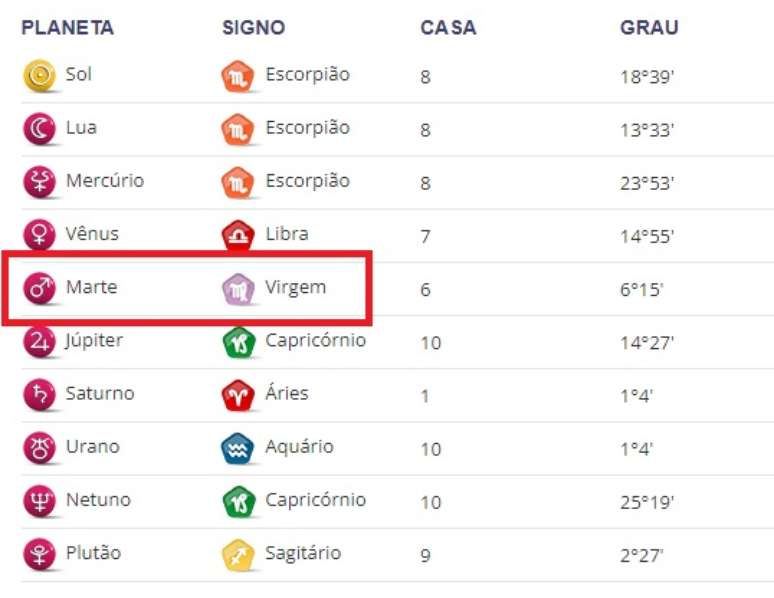Click the Lua crescent moon icon
This screenshot has width=774, height=598.
(39, 130)
